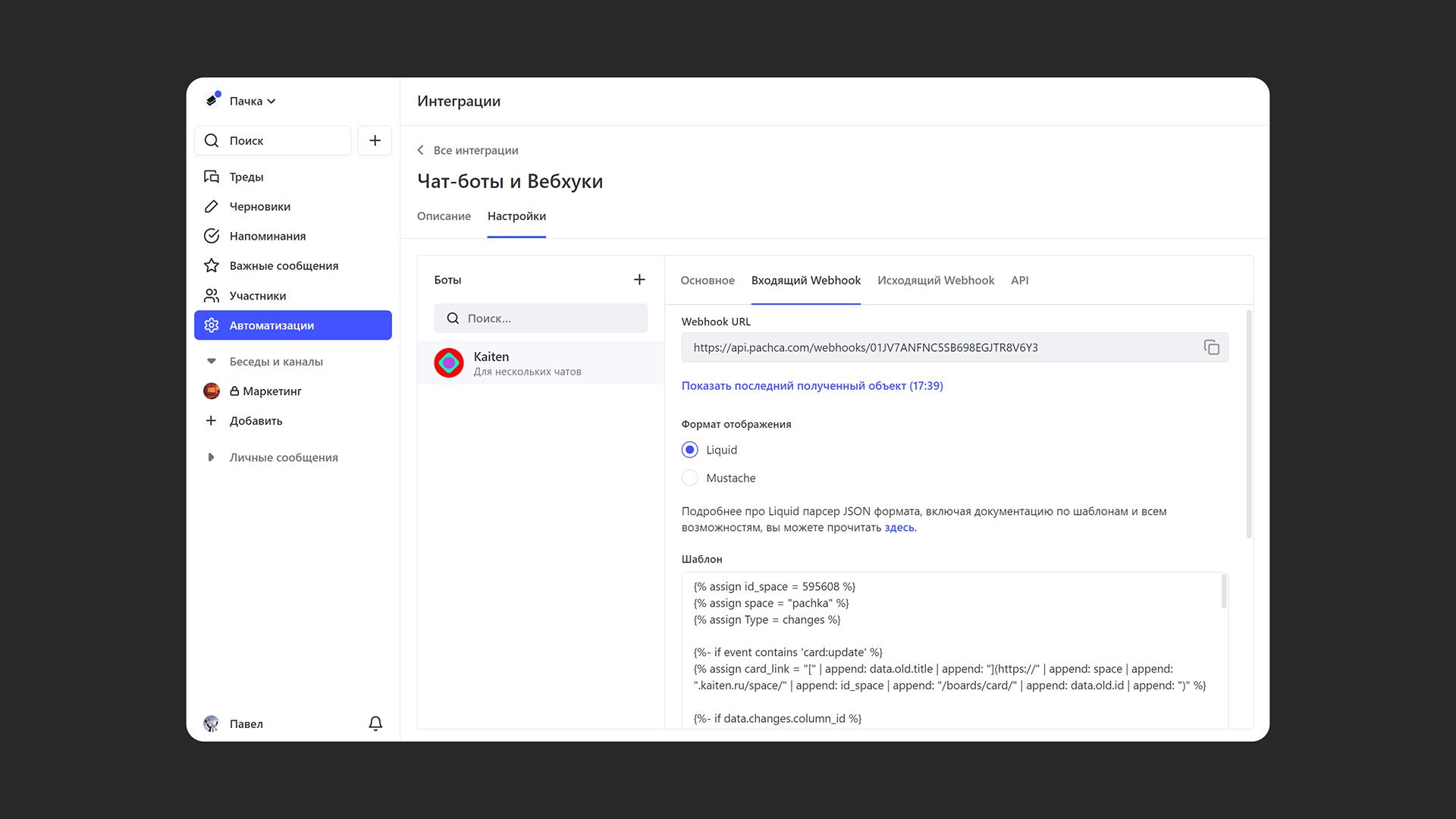
Task: Switch to the Описание tab
Action: tap(444, 216)
